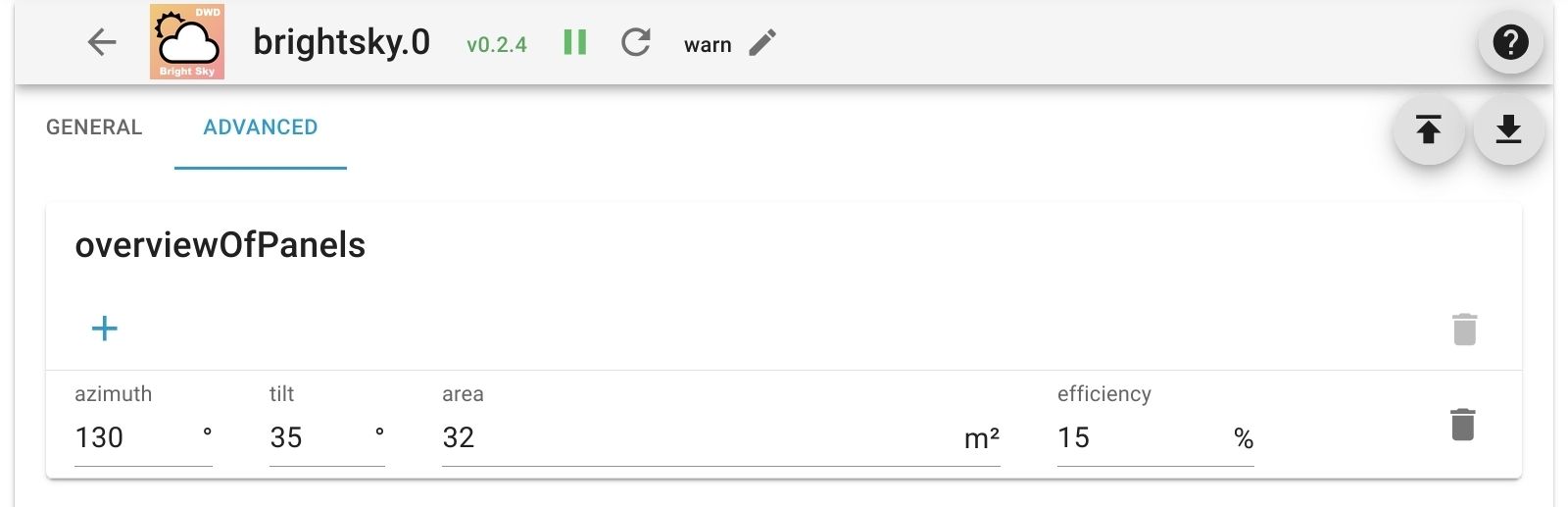Click the warn log level text

(708, 45)
